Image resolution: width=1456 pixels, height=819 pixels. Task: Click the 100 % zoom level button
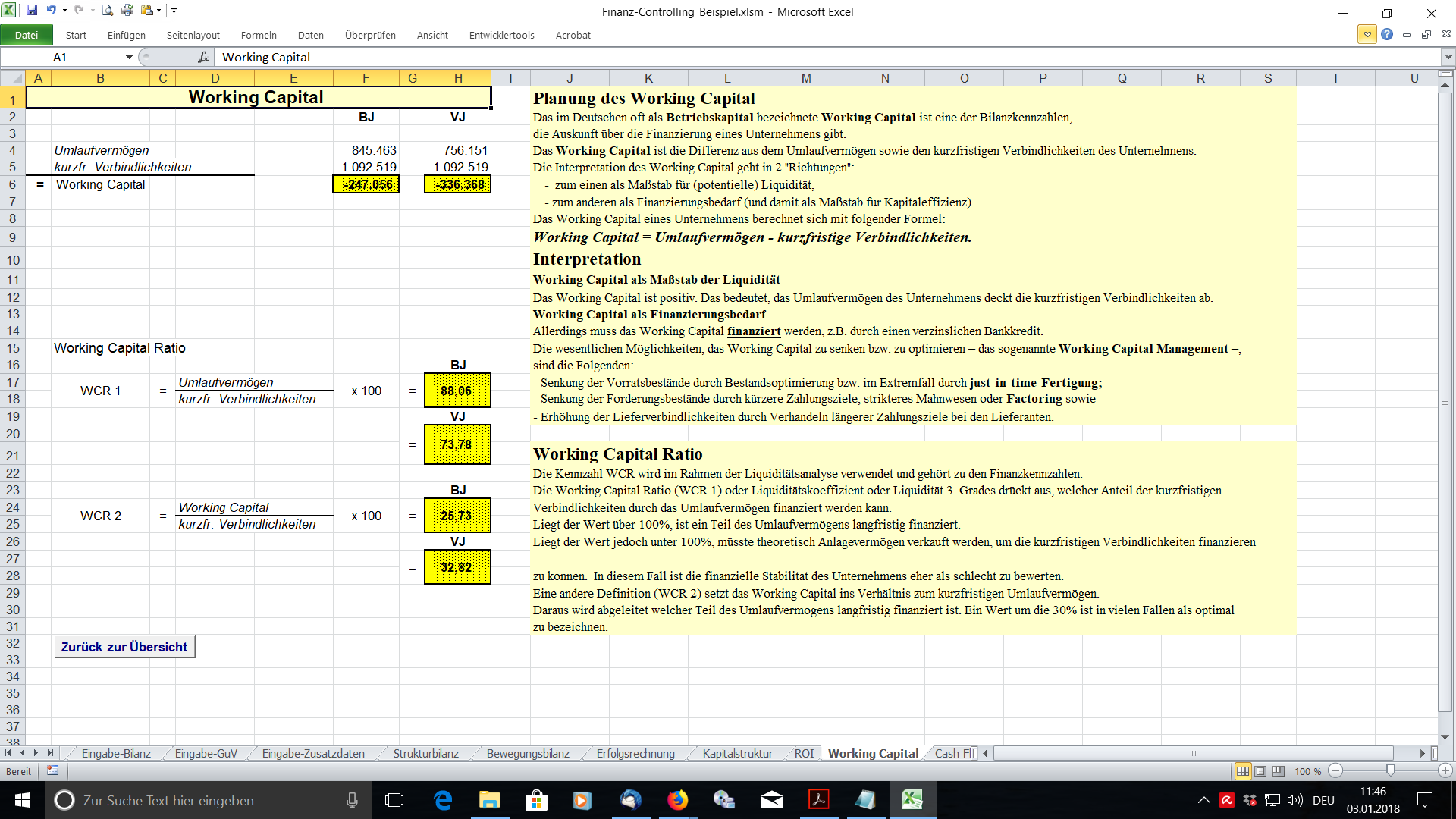pyautogui.click(x=1307, y=771)
